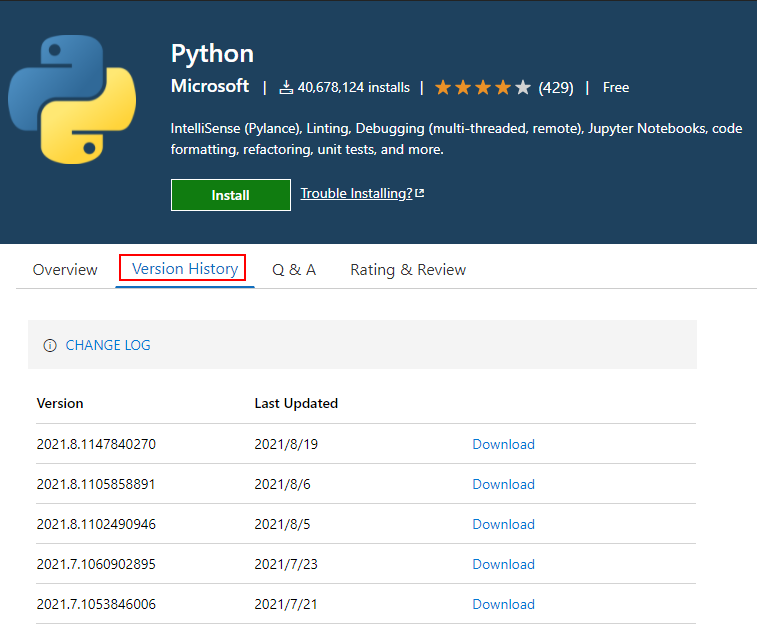Click the date 2021/7/21

pyautogui.click(x=286, y=604)
